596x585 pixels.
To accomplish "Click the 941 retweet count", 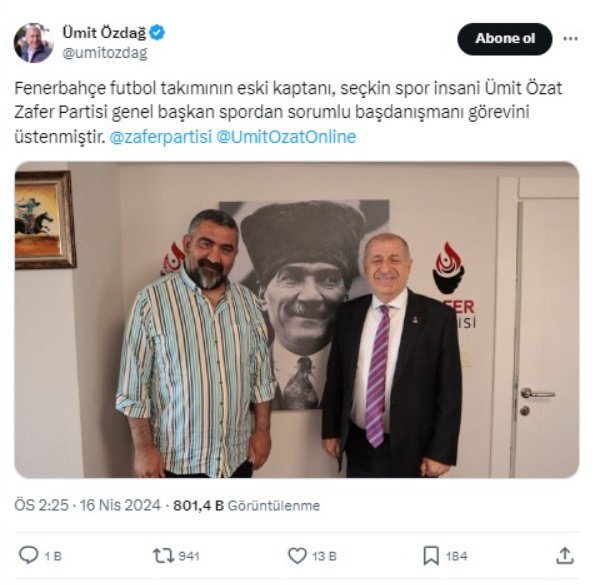I will click(x=189, y=556).
